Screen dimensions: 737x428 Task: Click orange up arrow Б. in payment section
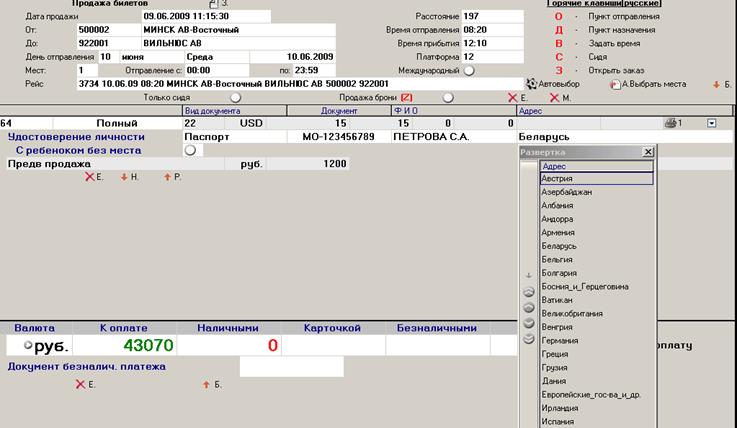(206, 384)
